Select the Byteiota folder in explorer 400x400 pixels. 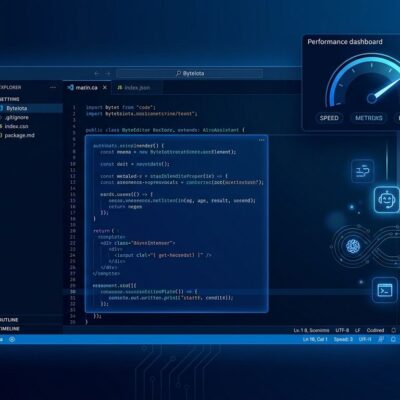click(31, 108)
